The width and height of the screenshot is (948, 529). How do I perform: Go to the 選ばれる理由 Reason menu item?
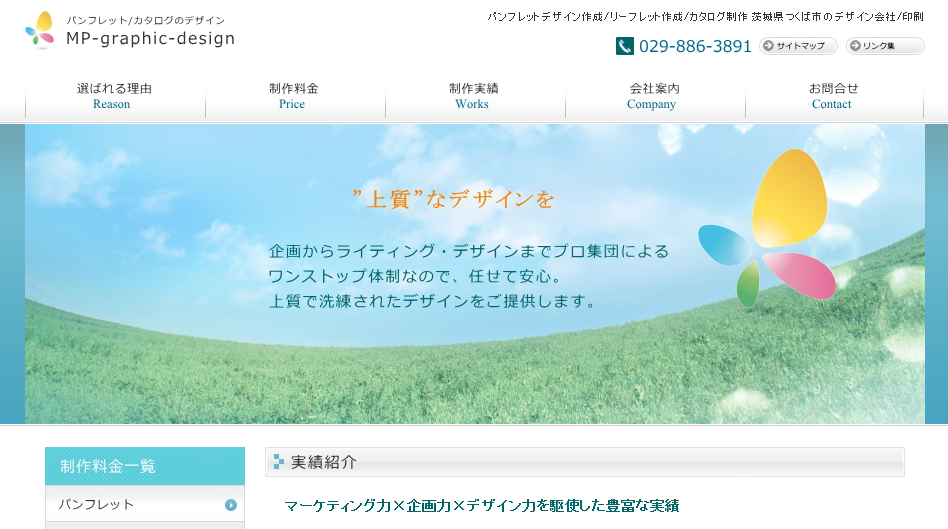click(114, 96)
